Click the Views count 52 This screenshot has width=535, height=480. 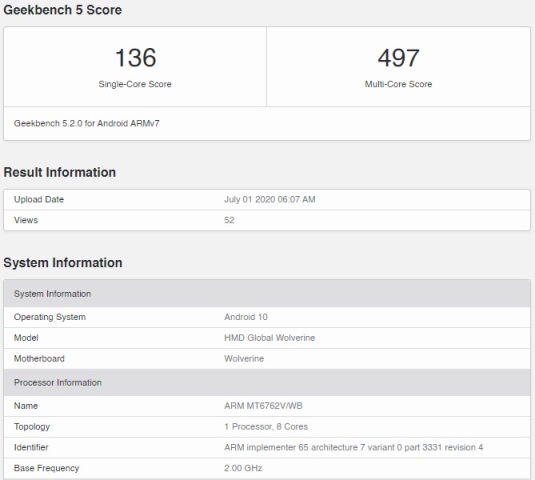229,220
